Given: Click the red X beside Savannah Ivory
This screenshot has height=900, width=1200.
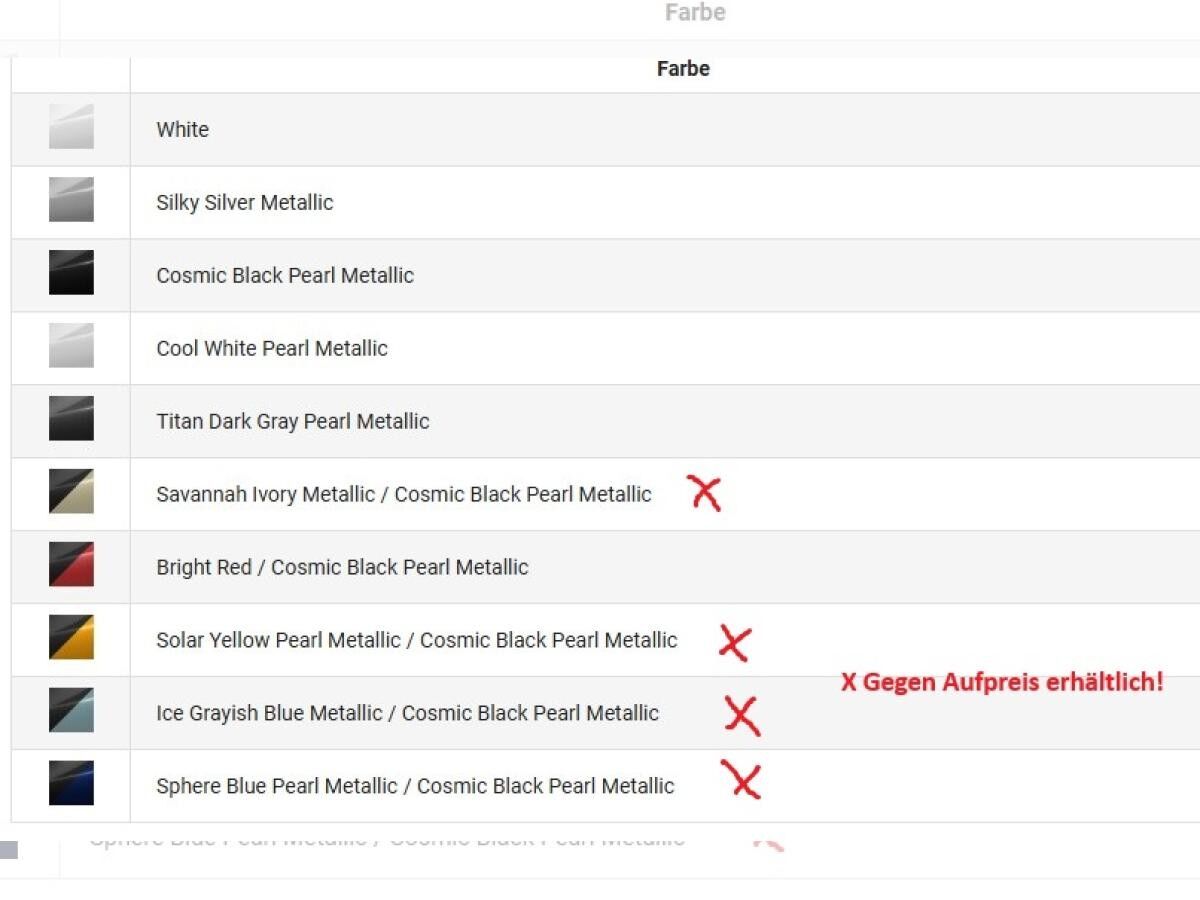Looking at the screenshot, I should (x=705, y=493).
